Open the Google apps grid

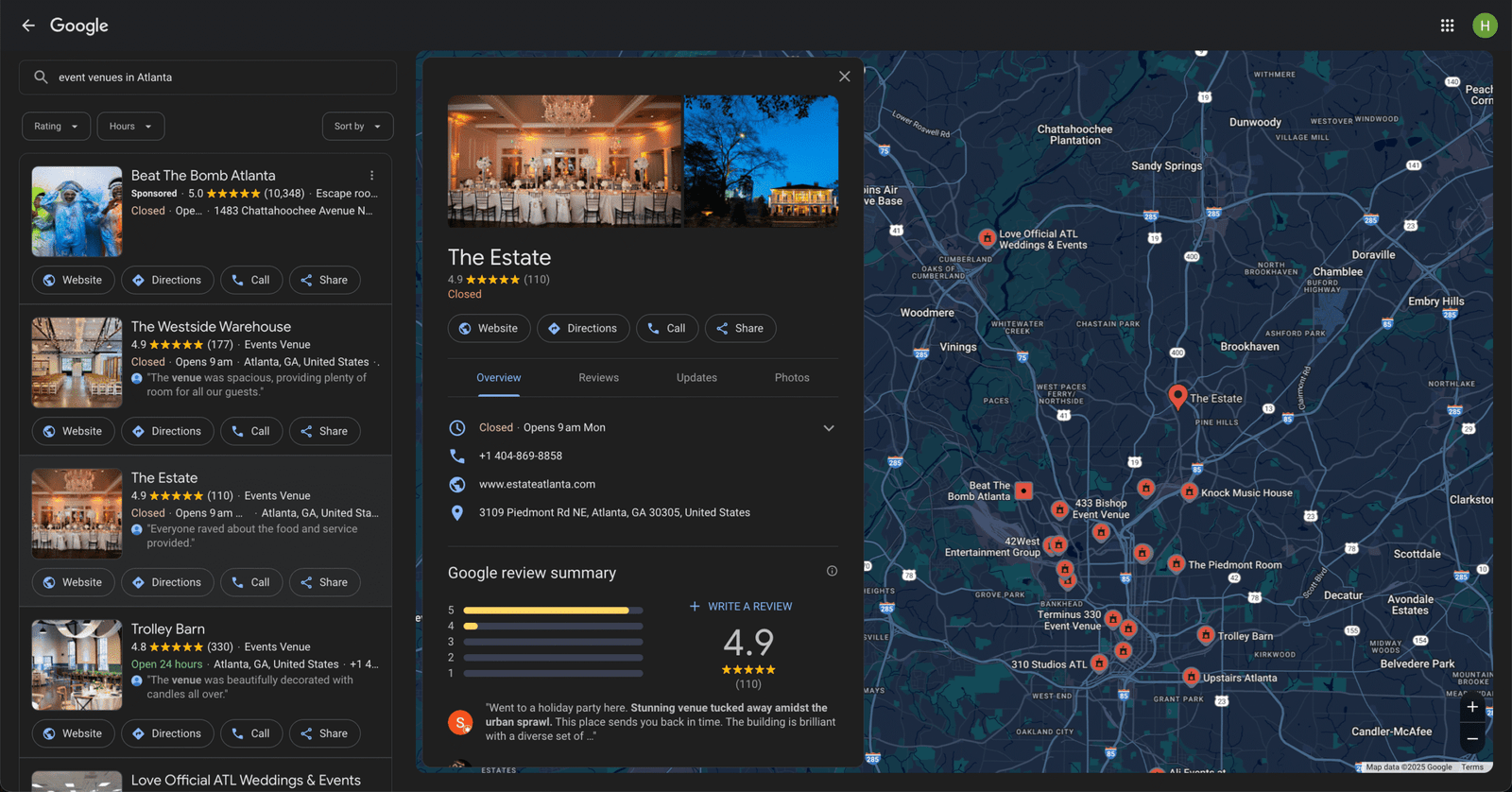point(1447,26)
